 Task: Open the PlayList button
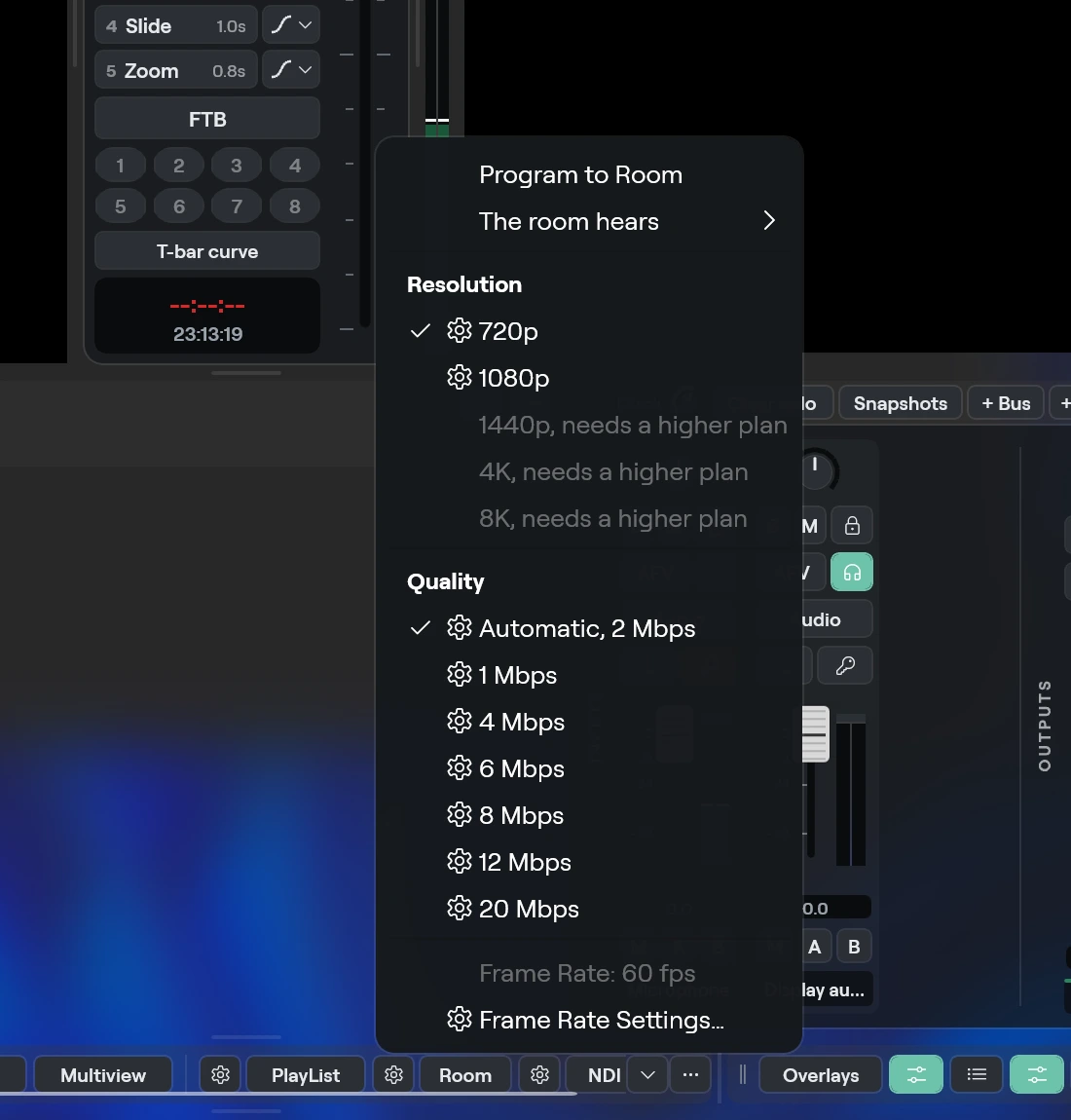click(x=306, y=1075)
